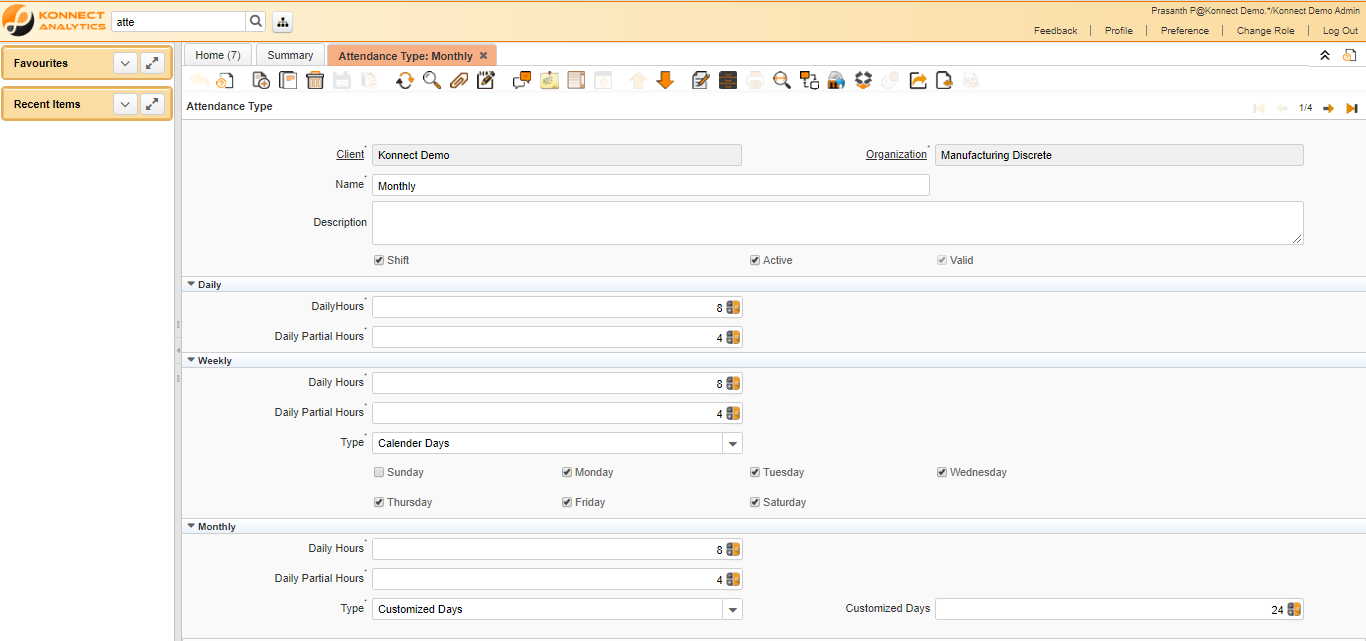Collapse the Daily section
1366x641 pixels.
click(191, 284)
